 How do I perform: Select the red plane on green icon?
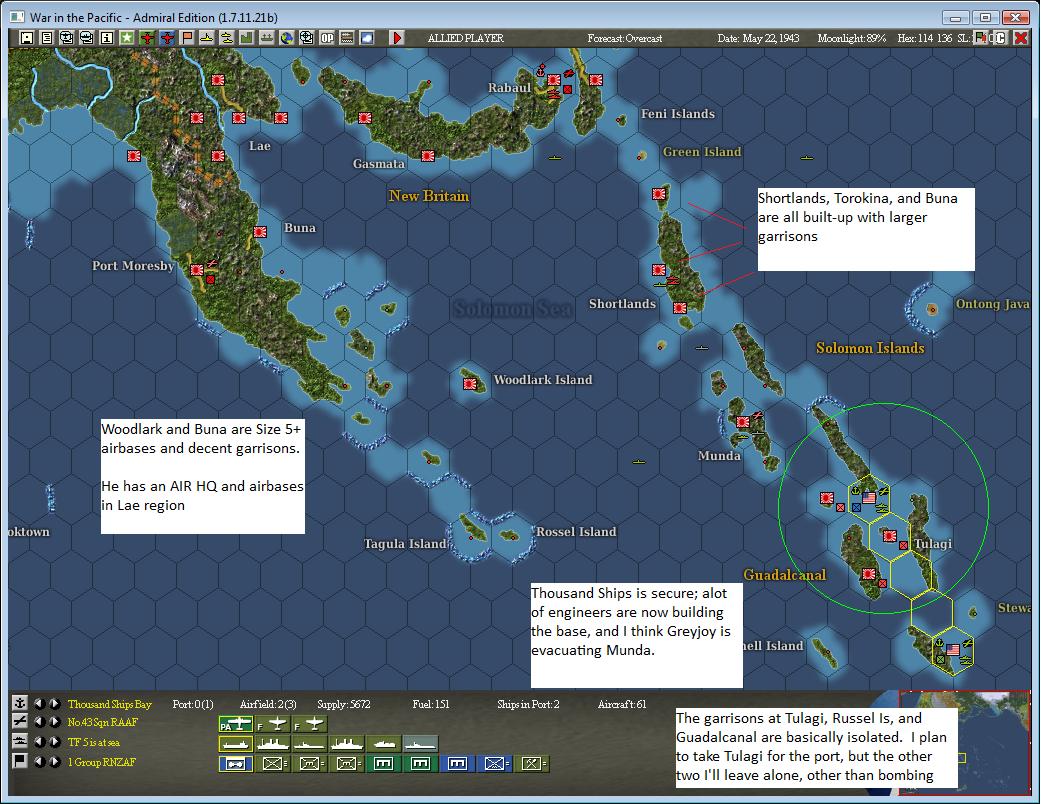pos(147,38)
